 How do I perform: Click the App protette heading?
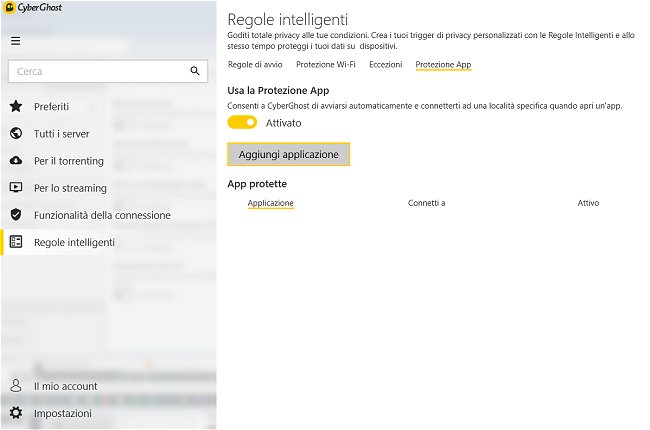257,184
